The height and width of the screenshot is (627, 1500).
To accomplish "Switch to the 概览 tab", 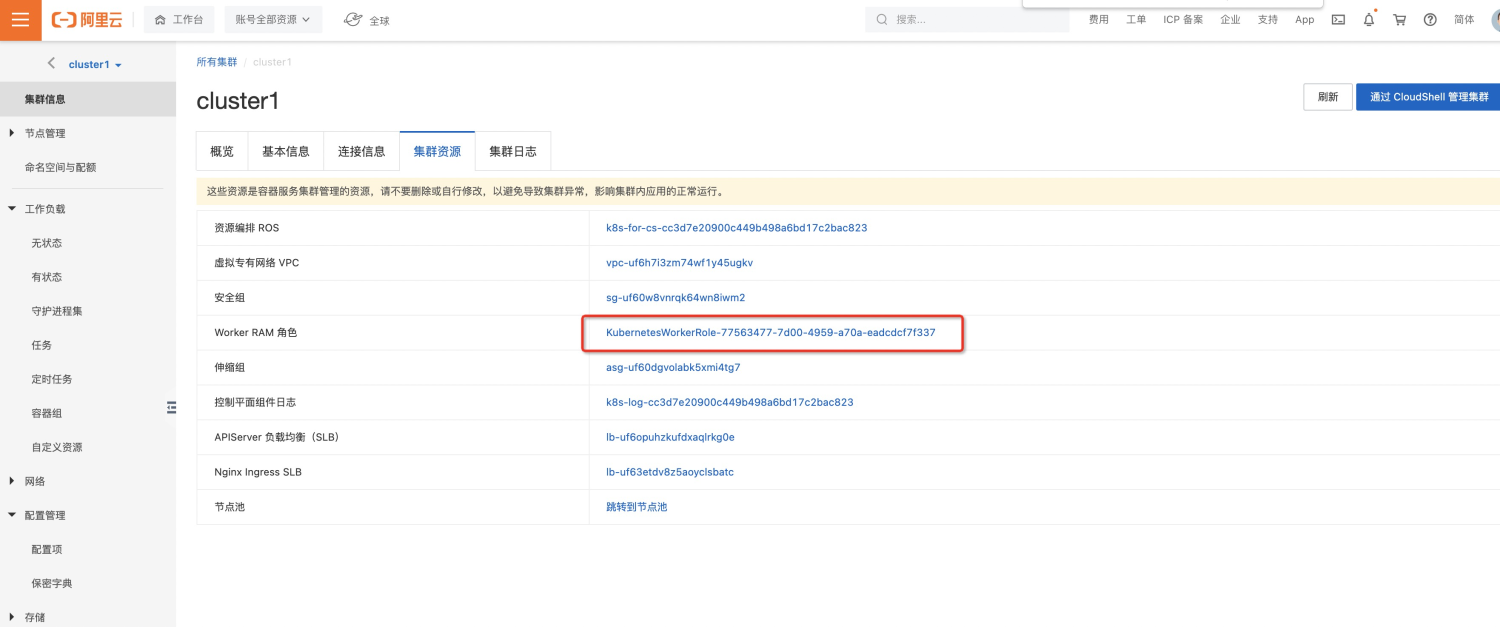I will click(x=222, y=152).
